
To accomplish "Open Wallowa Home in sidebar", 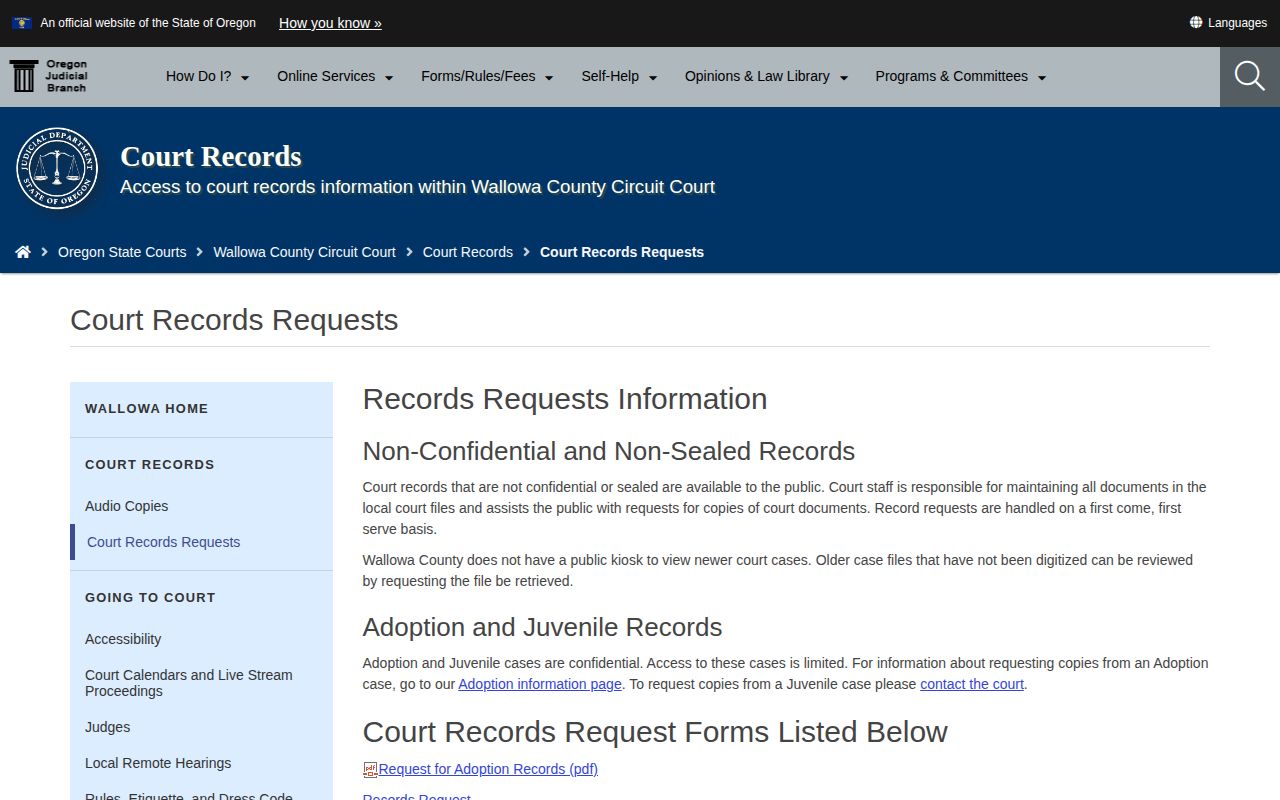I will (147, 408).
